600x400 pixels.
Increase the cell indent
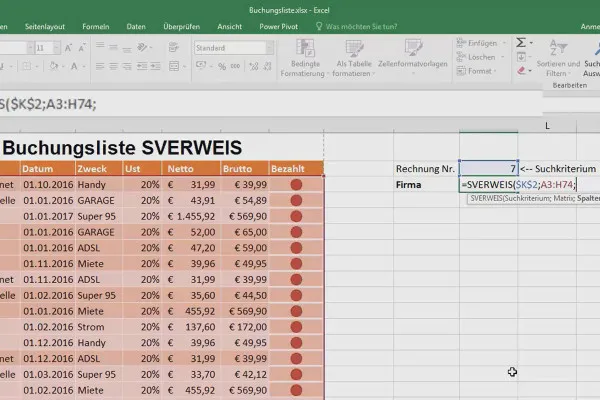point(155,66)
